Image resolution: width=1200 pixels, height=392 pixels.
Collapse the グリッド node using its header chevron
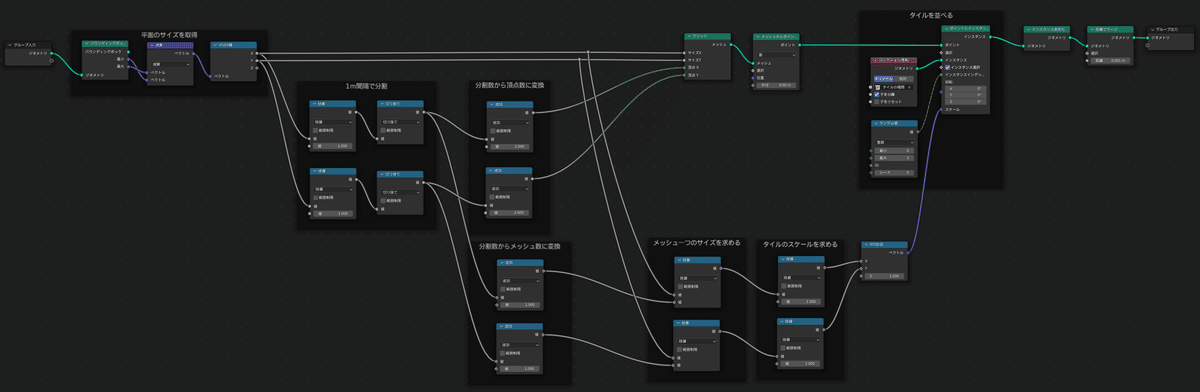689,36
